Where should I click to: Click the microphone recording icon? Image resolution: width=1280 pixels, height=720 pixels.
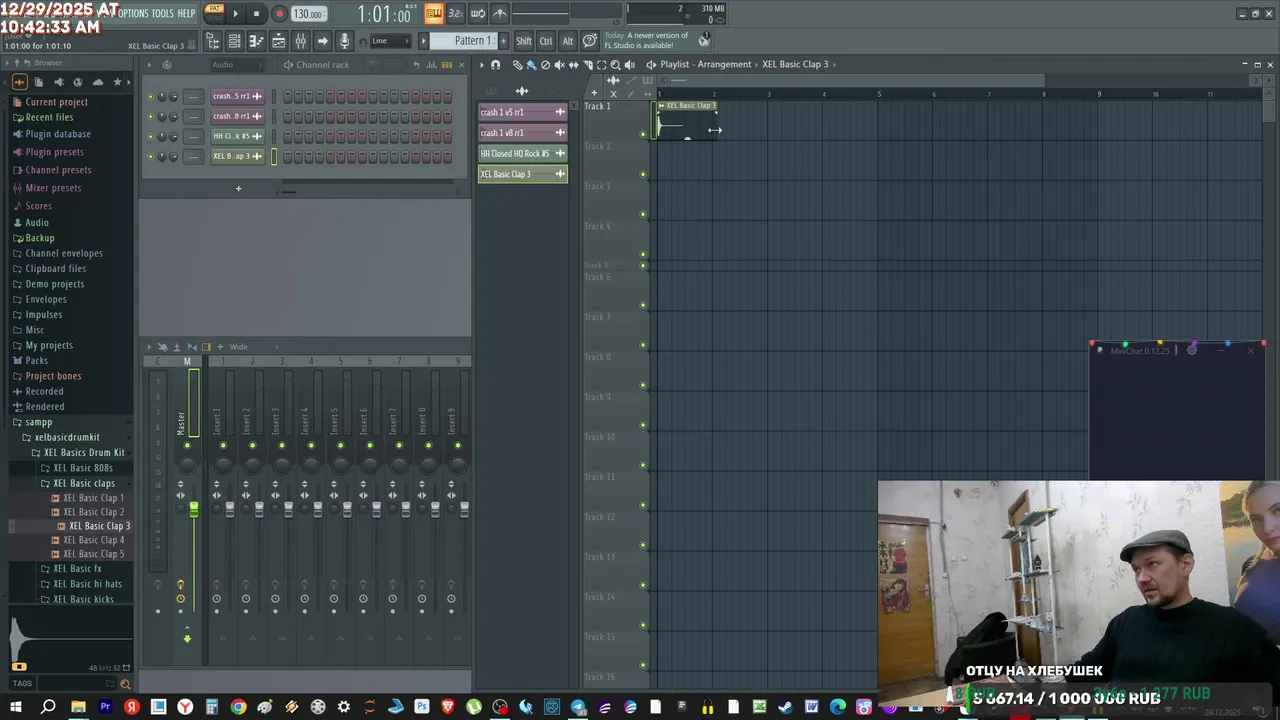pos(344,41)
